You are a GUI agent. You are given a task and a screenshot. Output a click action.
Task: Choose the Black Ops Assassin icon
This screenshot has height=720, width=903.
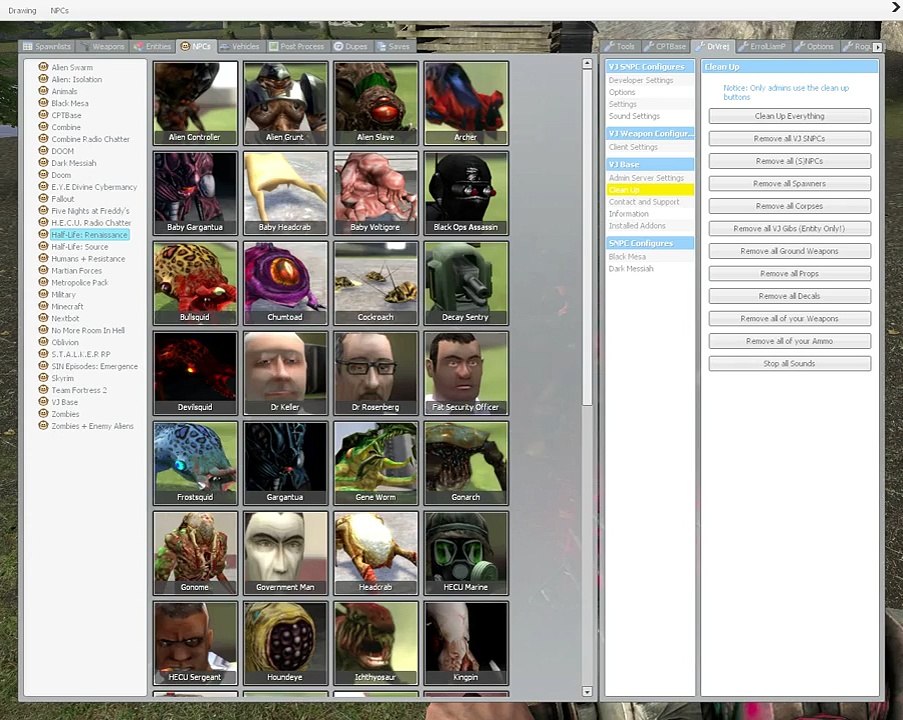coord(465,192)
